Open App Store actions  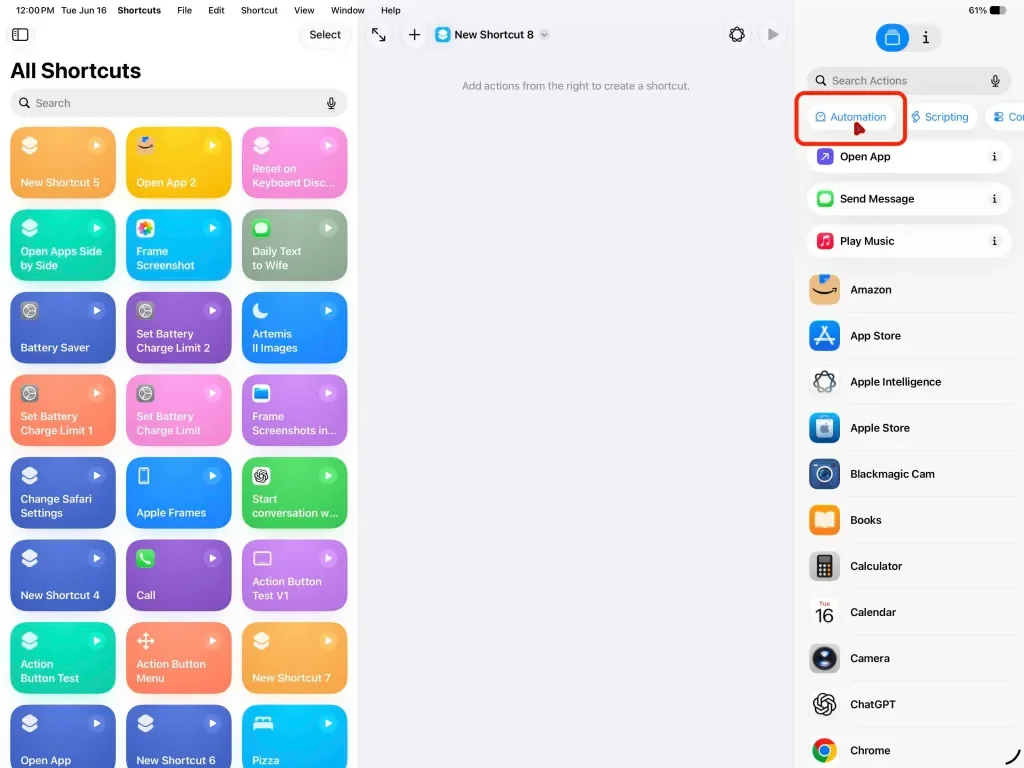tap(912, 336)
